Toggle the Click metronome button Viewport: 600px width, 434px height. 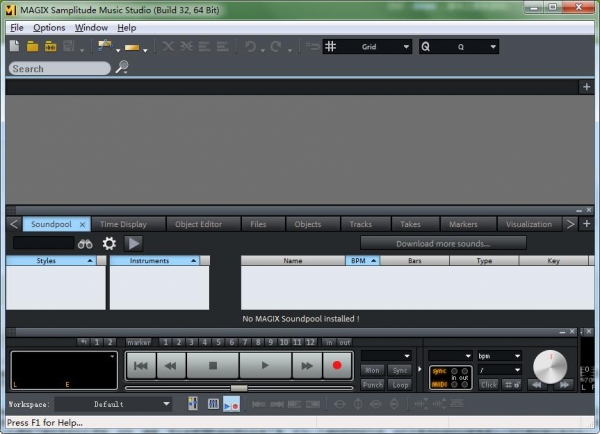click(489, 385)
